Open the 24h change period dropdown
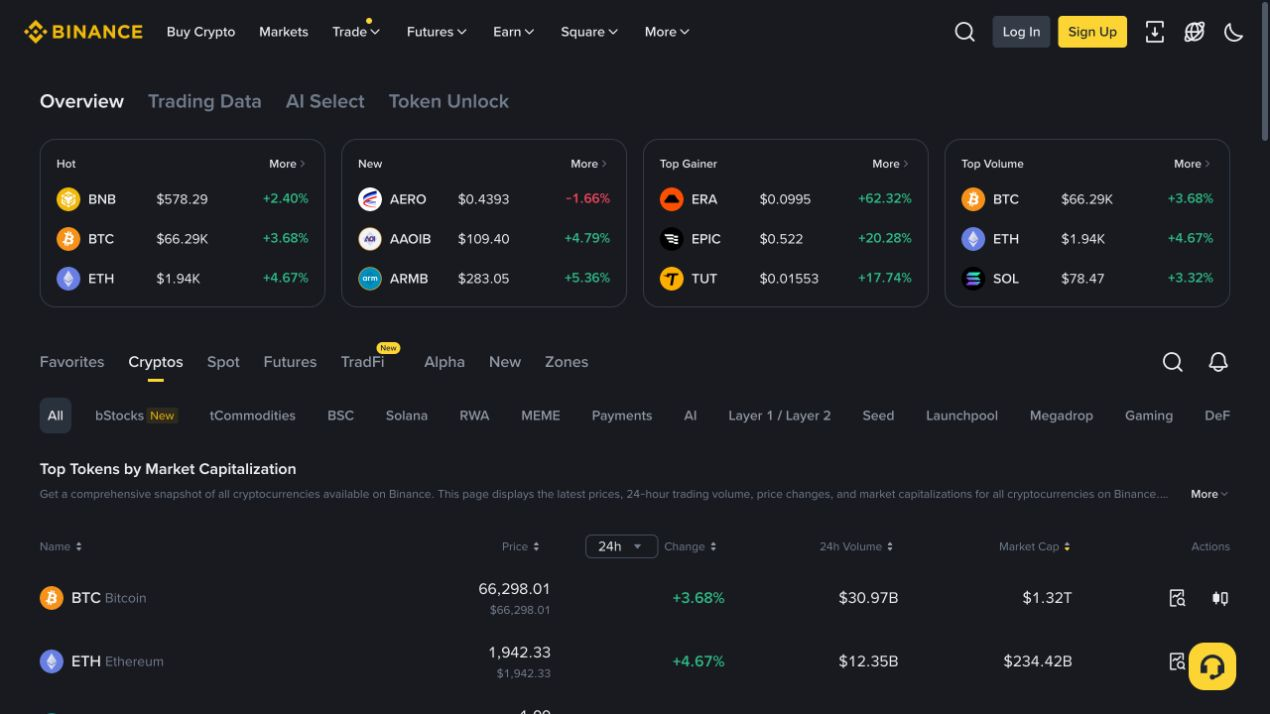 click(x=621, y=546)
